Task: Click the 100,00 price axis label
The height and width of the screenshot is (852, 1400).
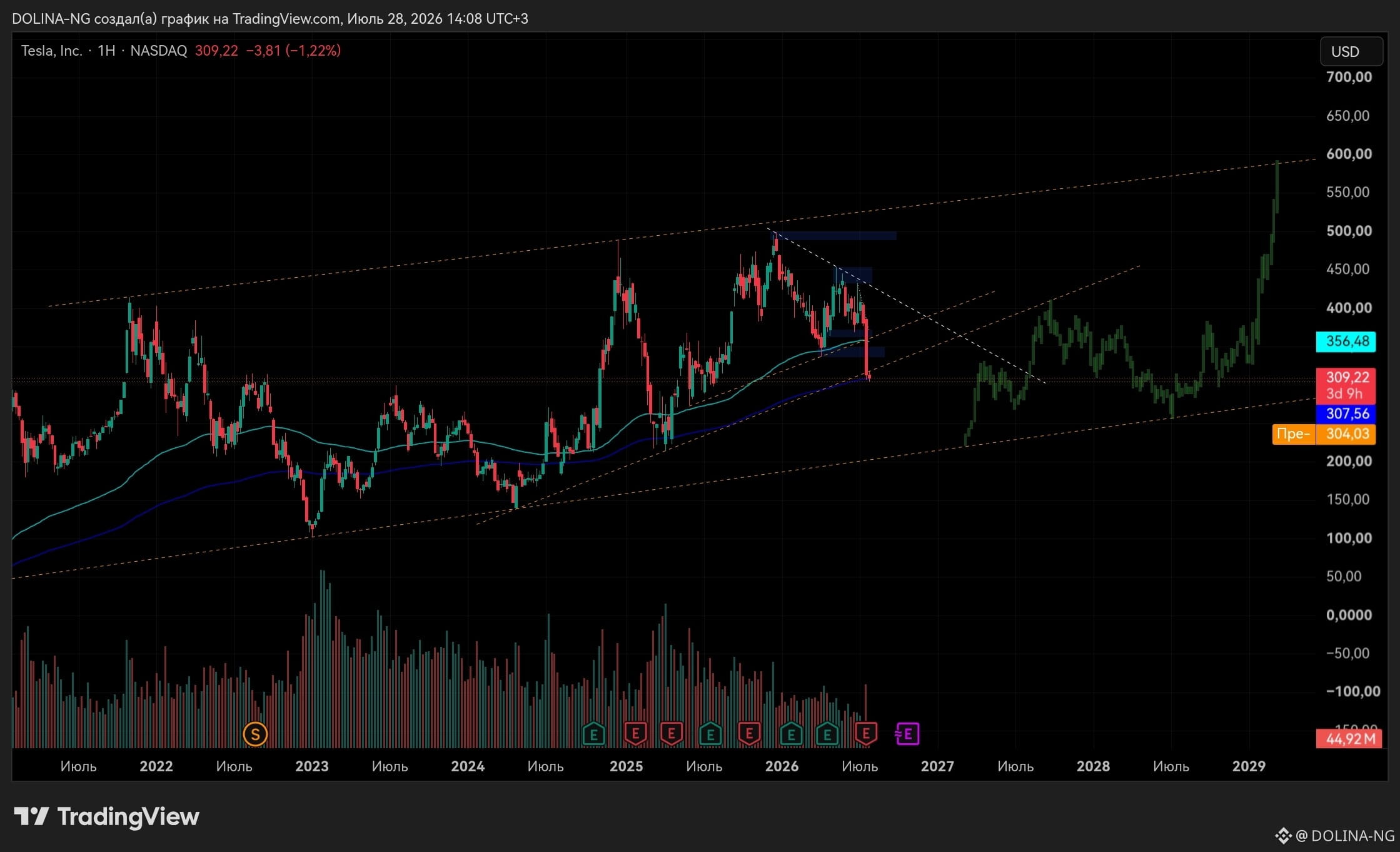Action: point(1349,538)
